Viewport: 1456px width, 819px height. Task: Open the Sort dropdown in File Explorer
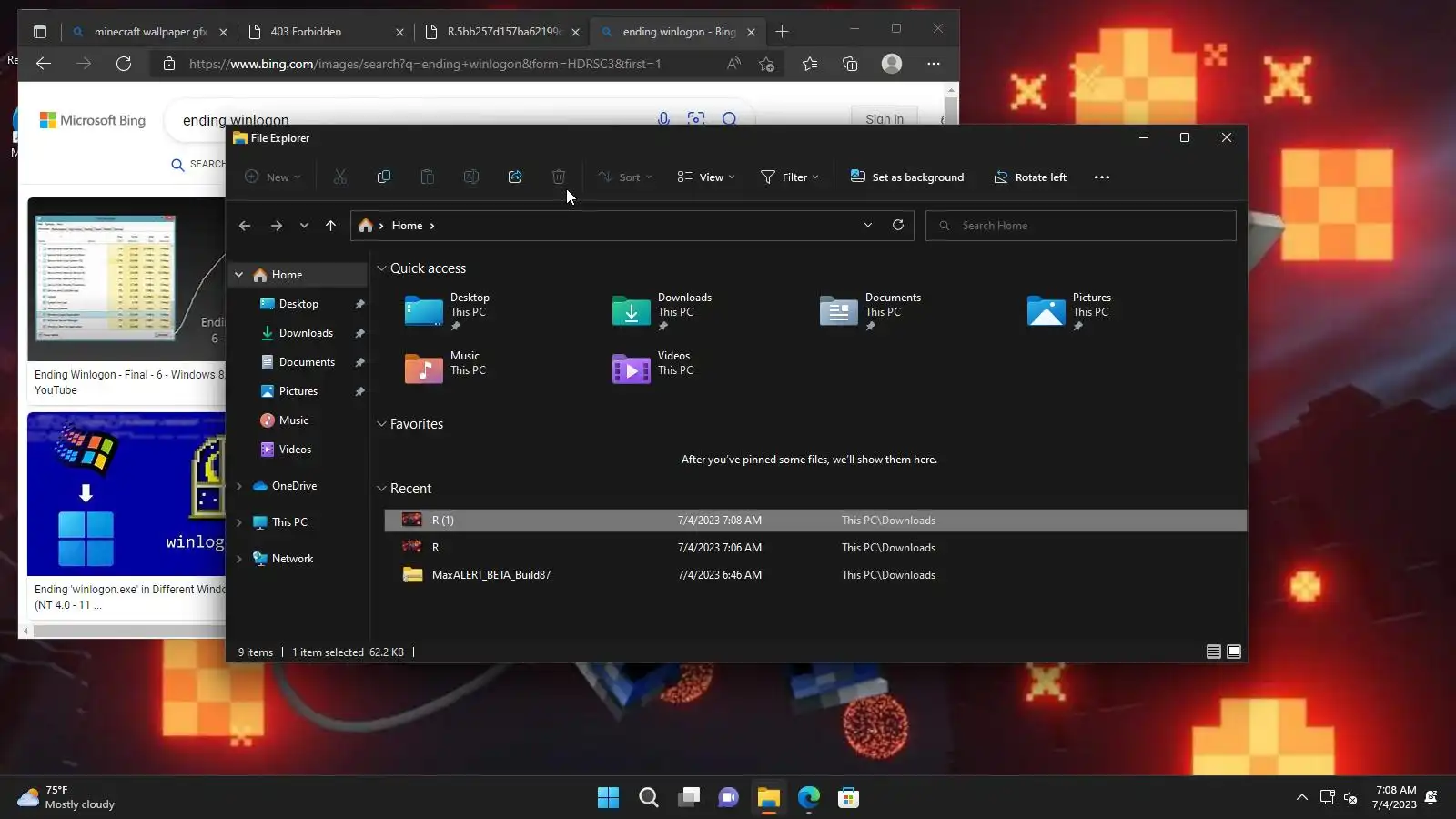pos(625,177)
